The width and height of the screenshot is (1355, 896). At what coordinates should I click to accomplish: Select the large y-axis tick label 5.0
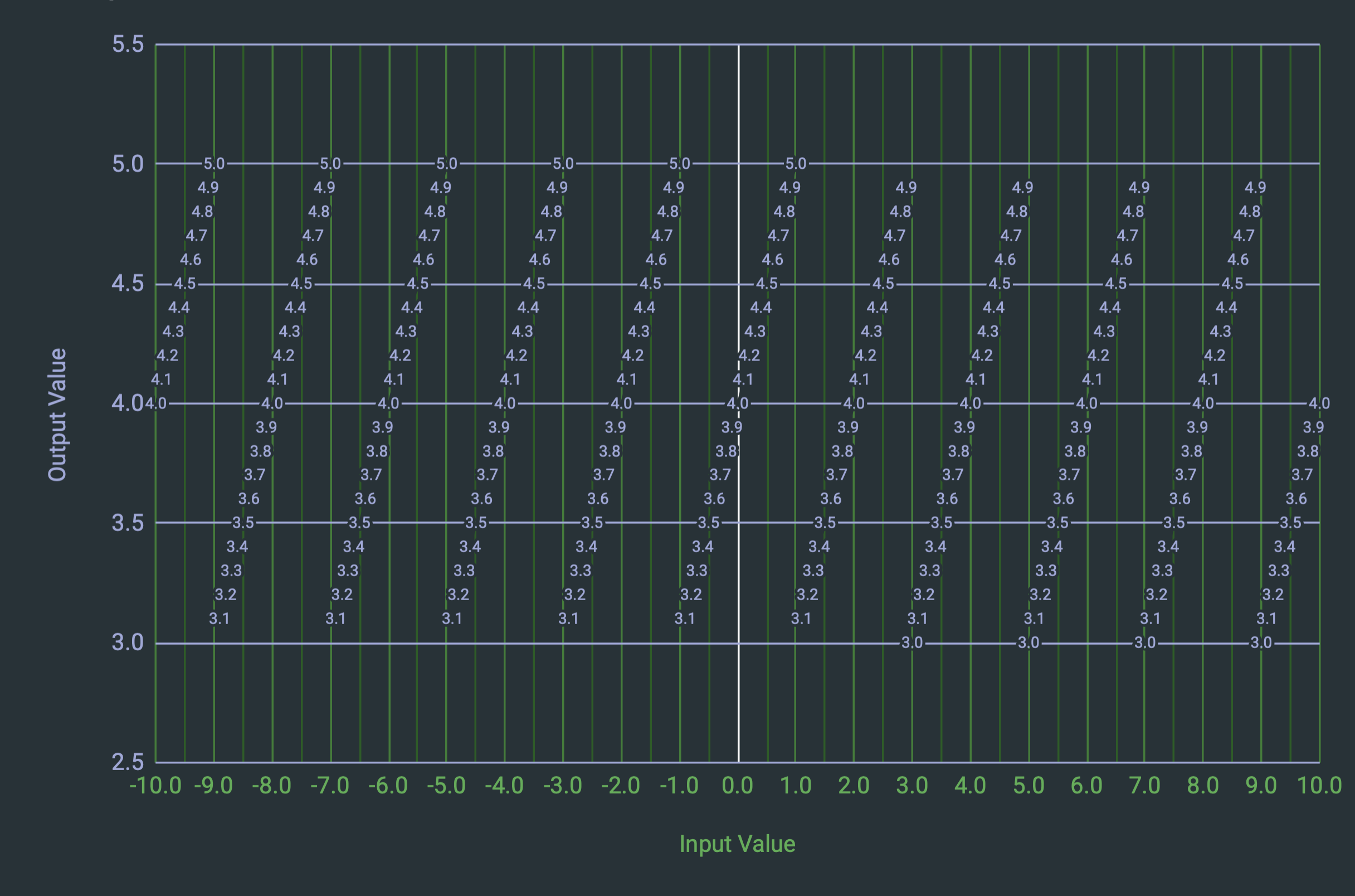(128, 164)
